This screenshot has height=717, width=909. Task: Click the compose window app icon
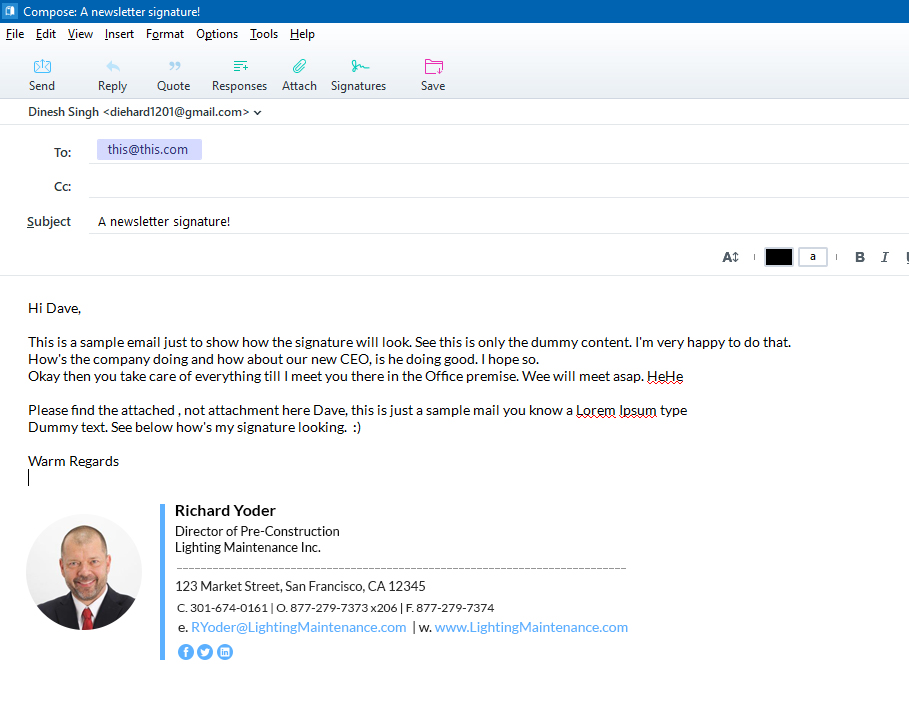click(10, 11)
